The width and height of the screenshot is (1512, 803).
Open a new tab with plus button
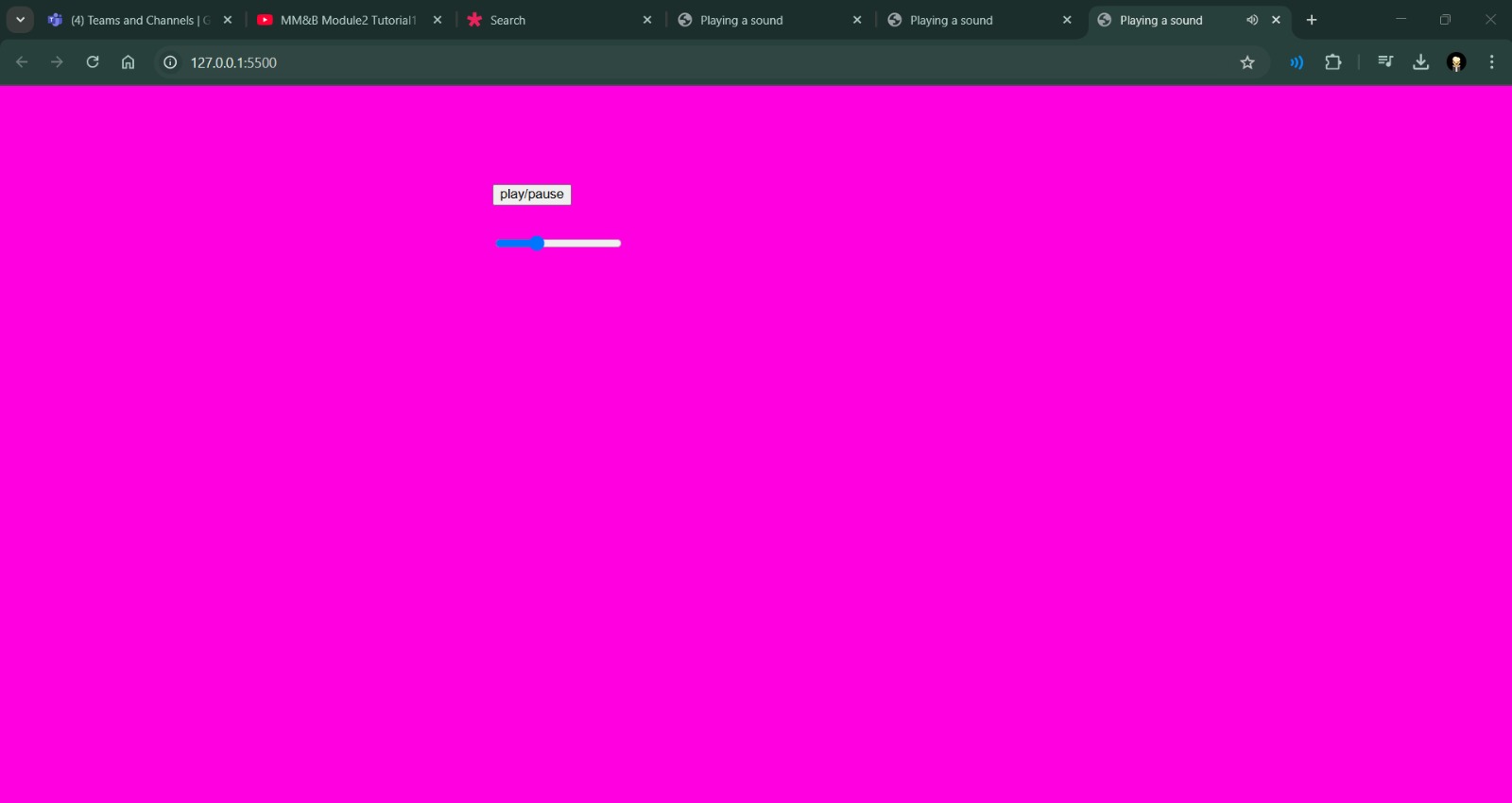pyautogui.click(x=1312, y=20)
